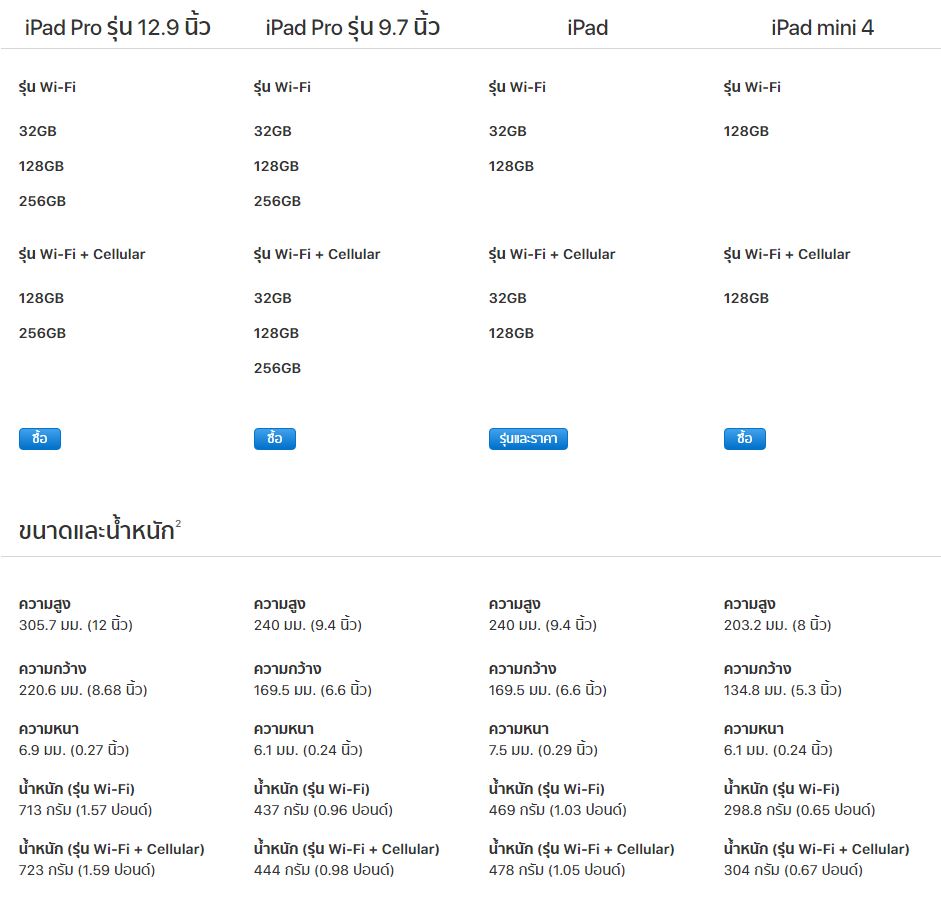Select the iPad column heading
This screenshot has height=899, width=941.
[587, 28]
